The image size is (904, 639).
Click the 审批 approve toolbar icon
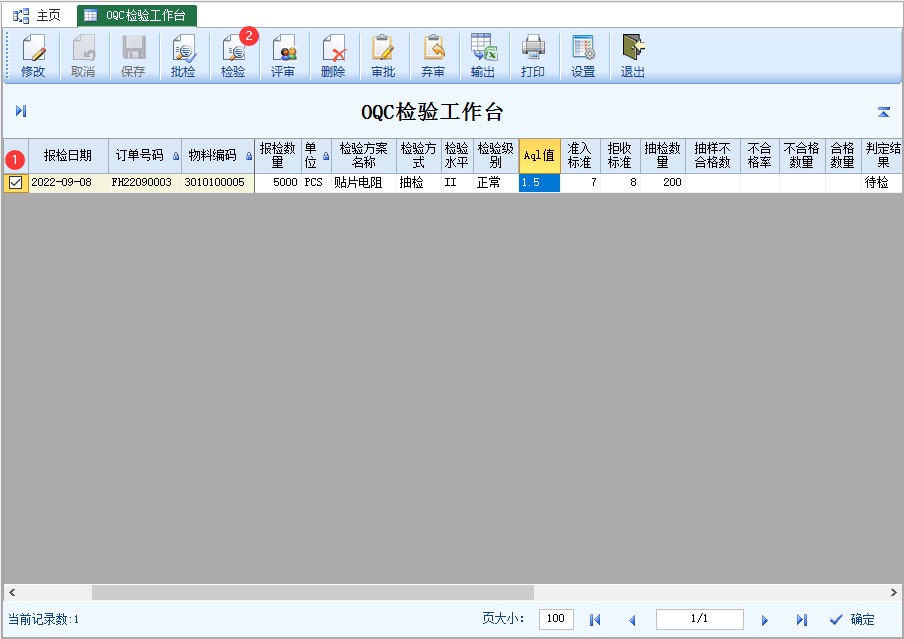[x=383, y=56]
